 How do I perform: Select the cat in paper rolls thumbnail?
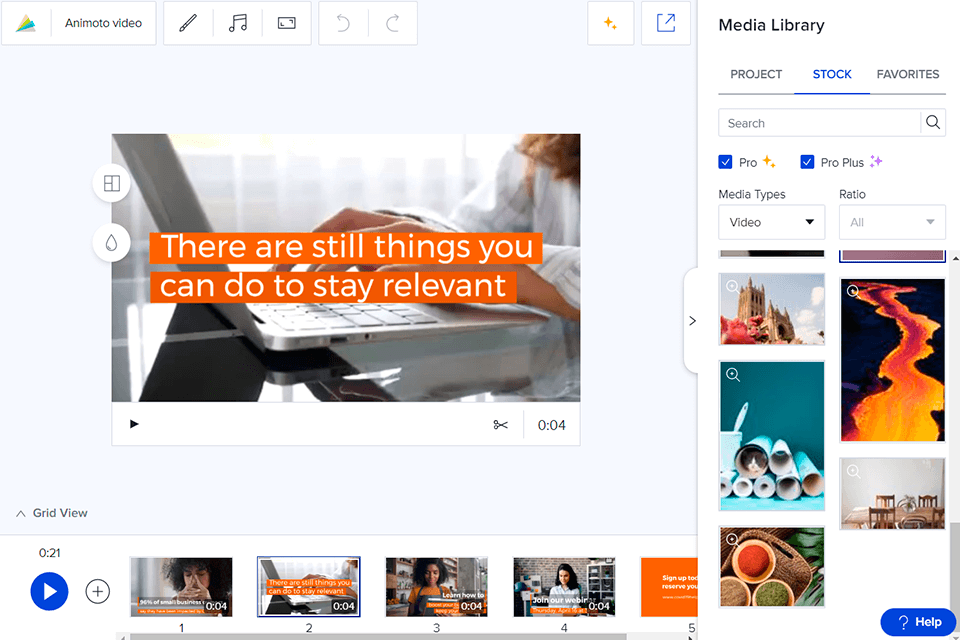[x=771, y=435]
